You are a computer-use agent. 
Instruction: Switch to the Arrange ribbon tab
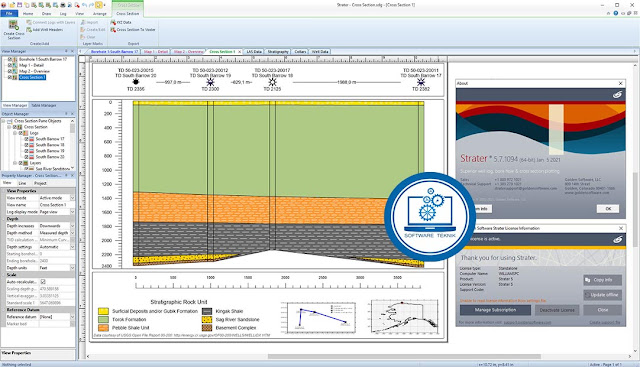pos(99,13)
